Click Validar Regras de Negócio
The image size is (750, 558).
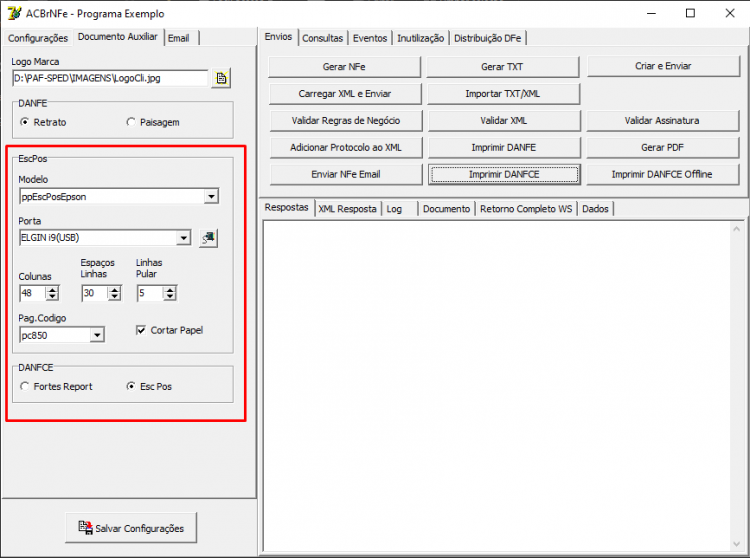(346, 120)
